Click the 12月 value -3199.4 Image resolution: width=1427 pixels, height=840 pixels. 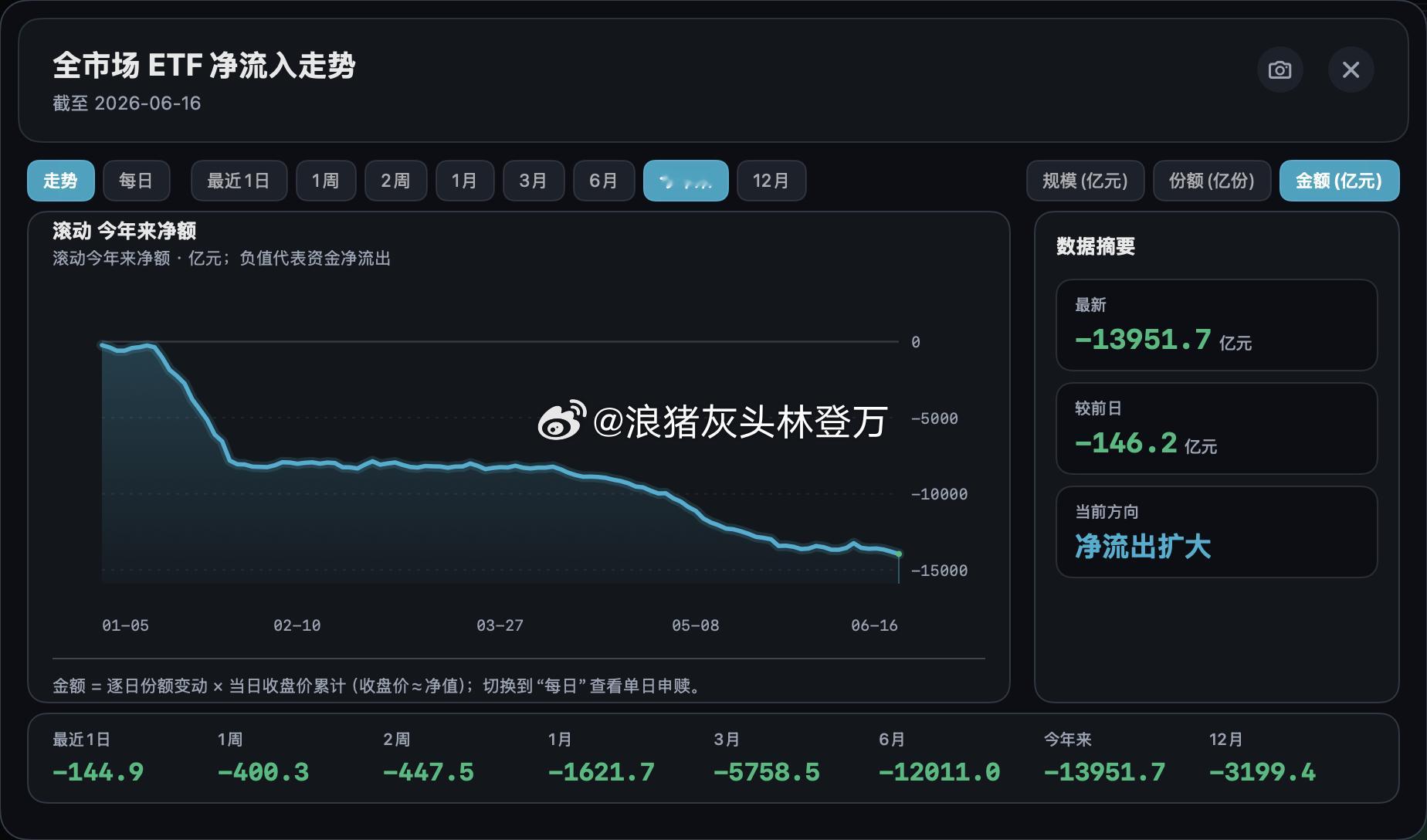pyautogui.click(x=1263, y=772)
